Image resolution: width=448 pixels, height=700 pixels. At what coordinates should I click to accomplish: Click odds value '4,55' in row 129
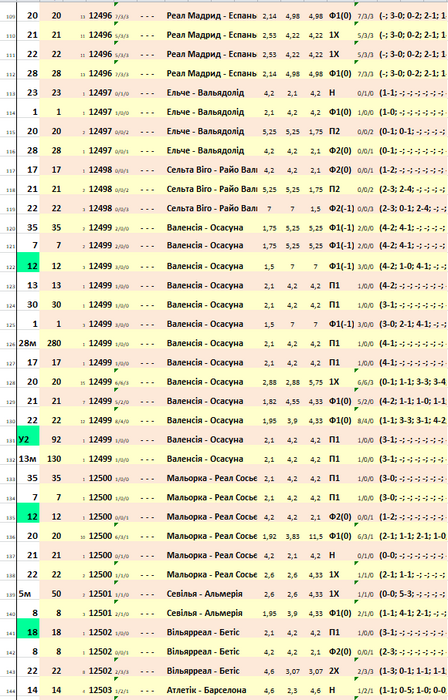coord(292,402)
